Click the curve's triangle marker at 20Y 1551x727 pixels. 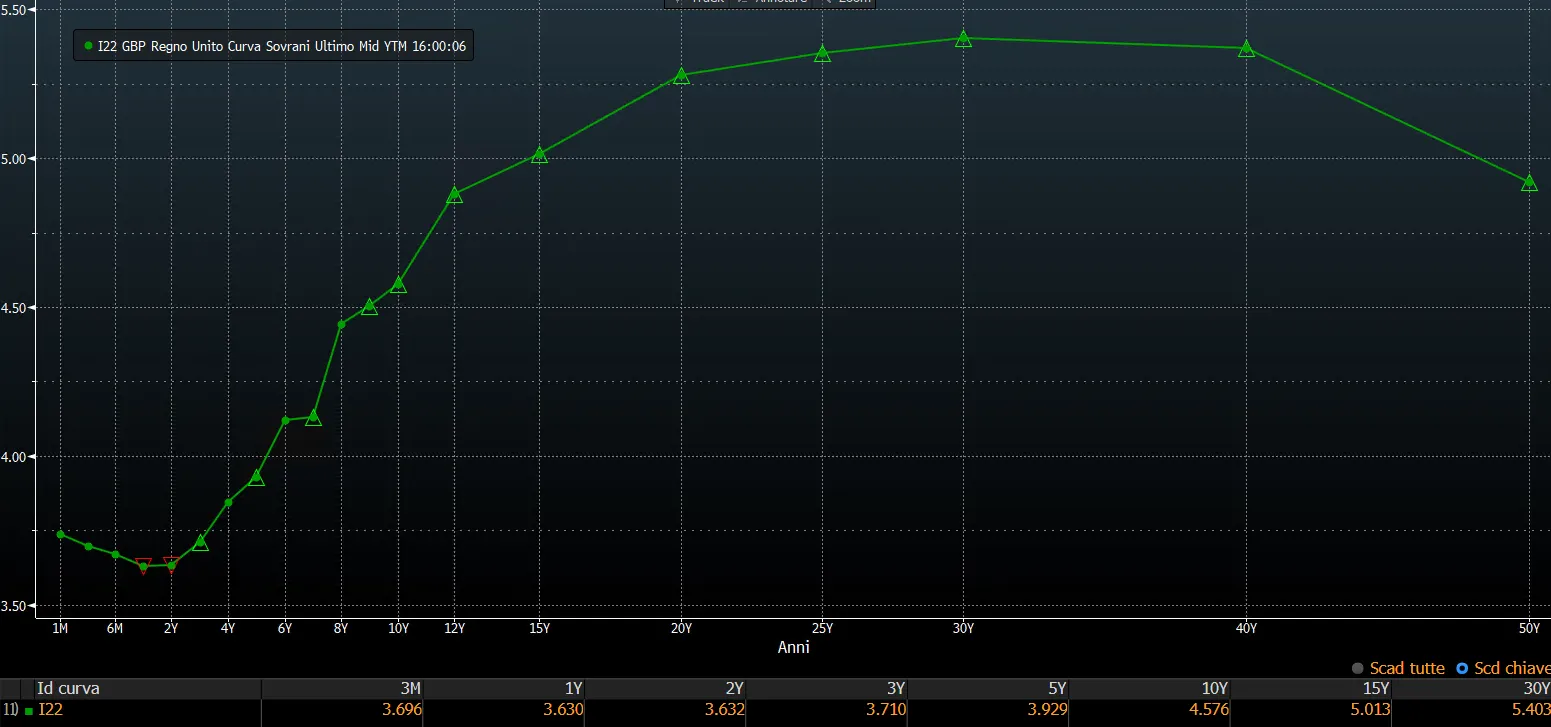tap(681, 75)
